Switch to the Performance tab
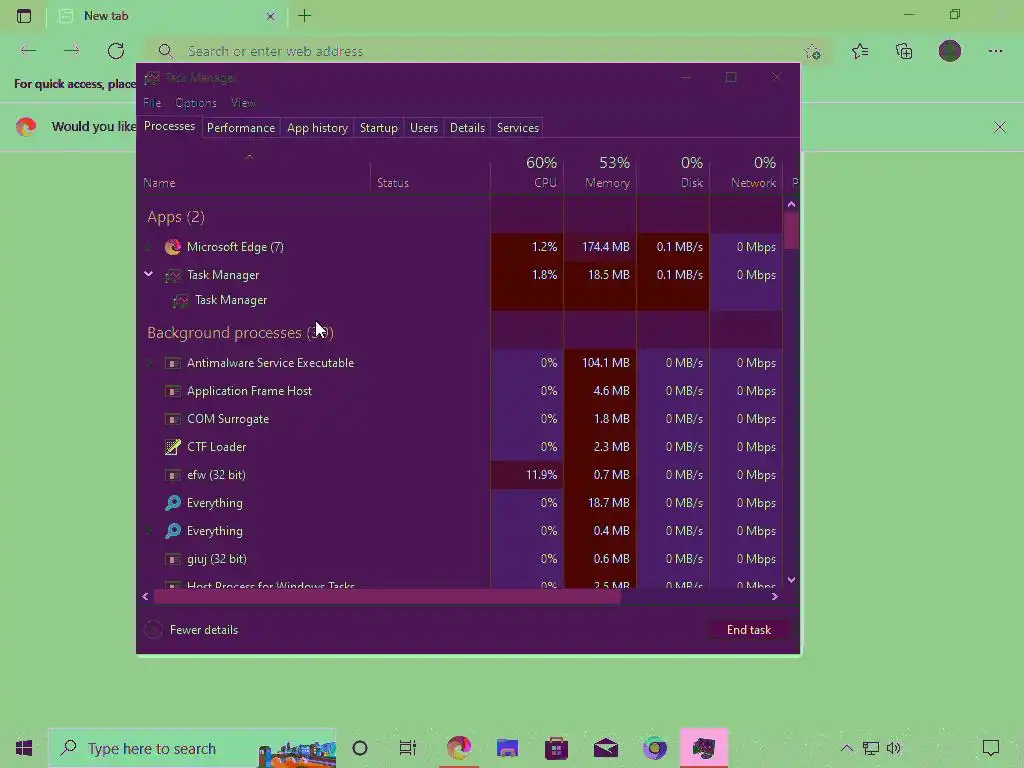The width and height of the screenshot is (1024, 768). pyautogui.click(x=241, y=128)
